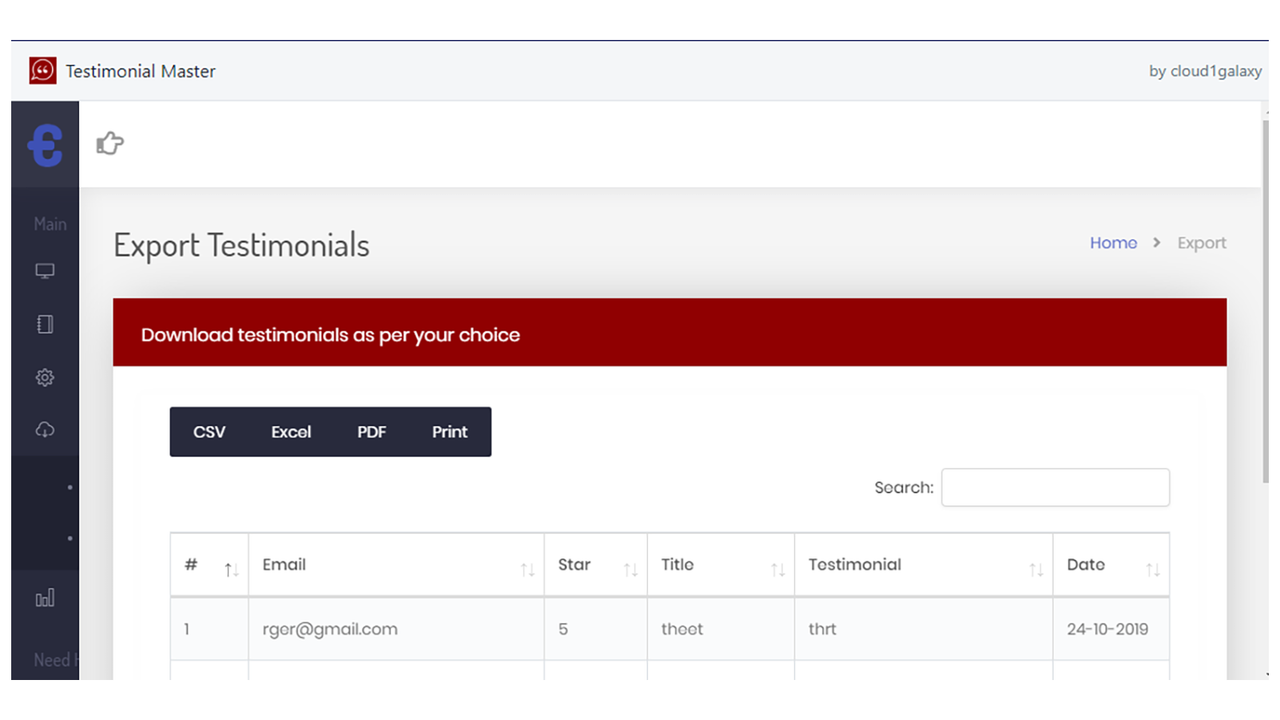Open analytics via the bar chart icon
Screen dimensions: 1280x720
click(44, 597)
